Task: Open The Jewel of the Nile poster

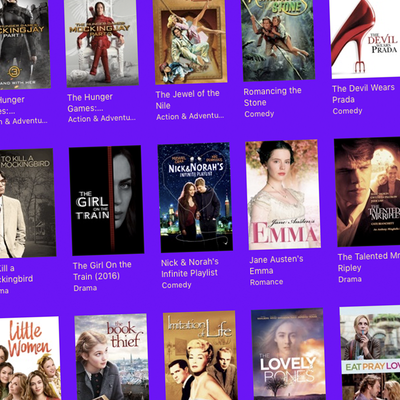Action: (190, 41)
